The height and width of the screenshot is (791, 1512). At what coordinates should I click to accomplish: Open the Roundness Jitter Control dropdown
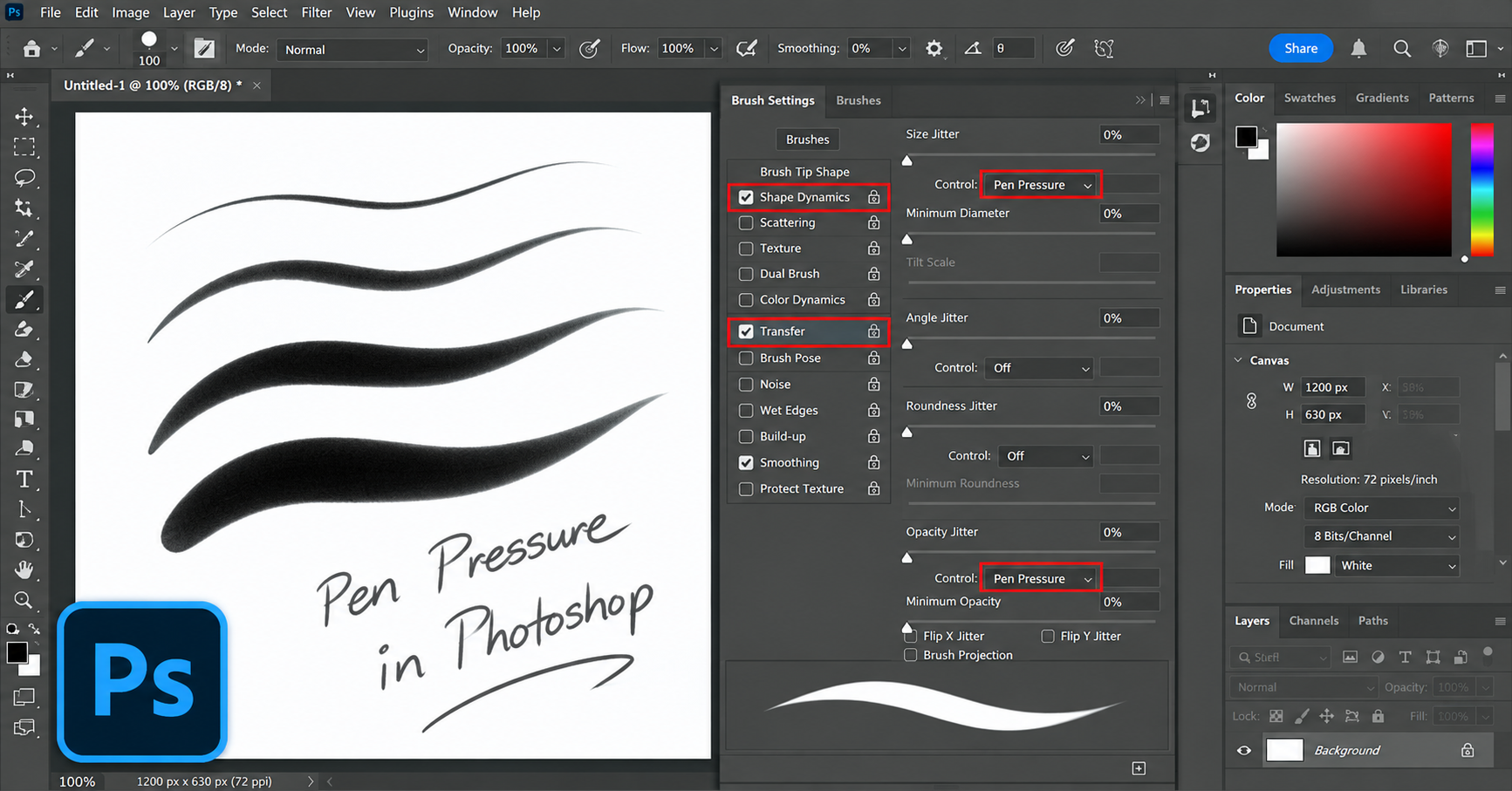coord(1047,456)
